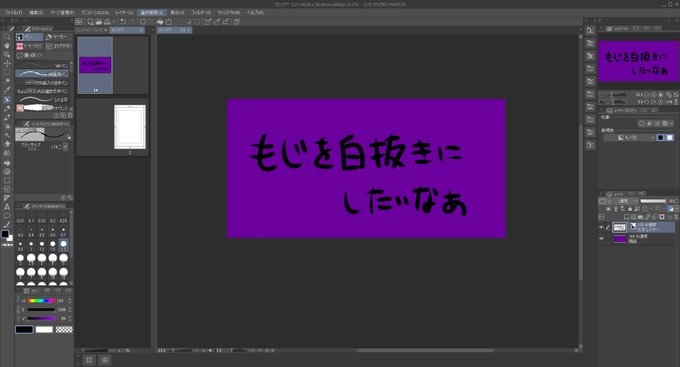This screenshot has width=680, height=367.
Task: Select the Airbrush tool
Action: coord(7,126)
